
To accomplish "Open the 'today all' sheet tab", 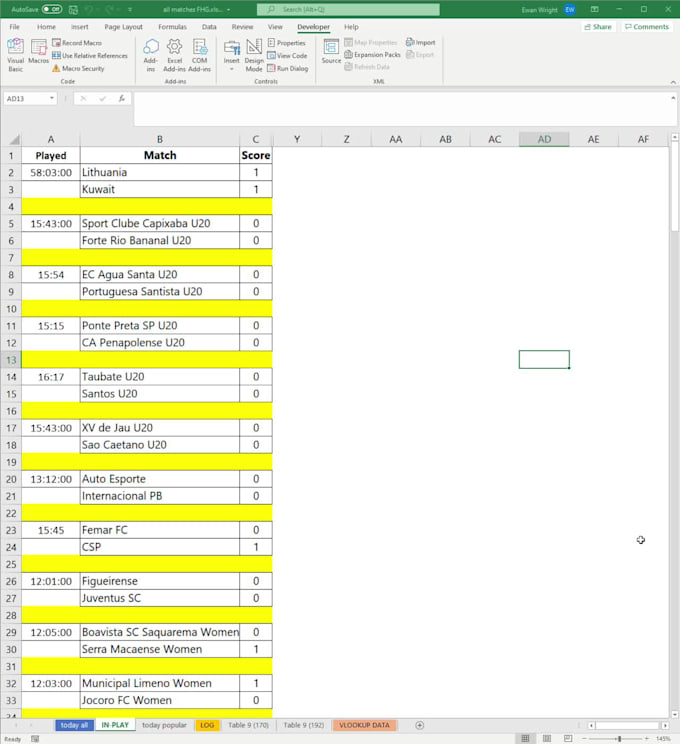I will [74, 725].
